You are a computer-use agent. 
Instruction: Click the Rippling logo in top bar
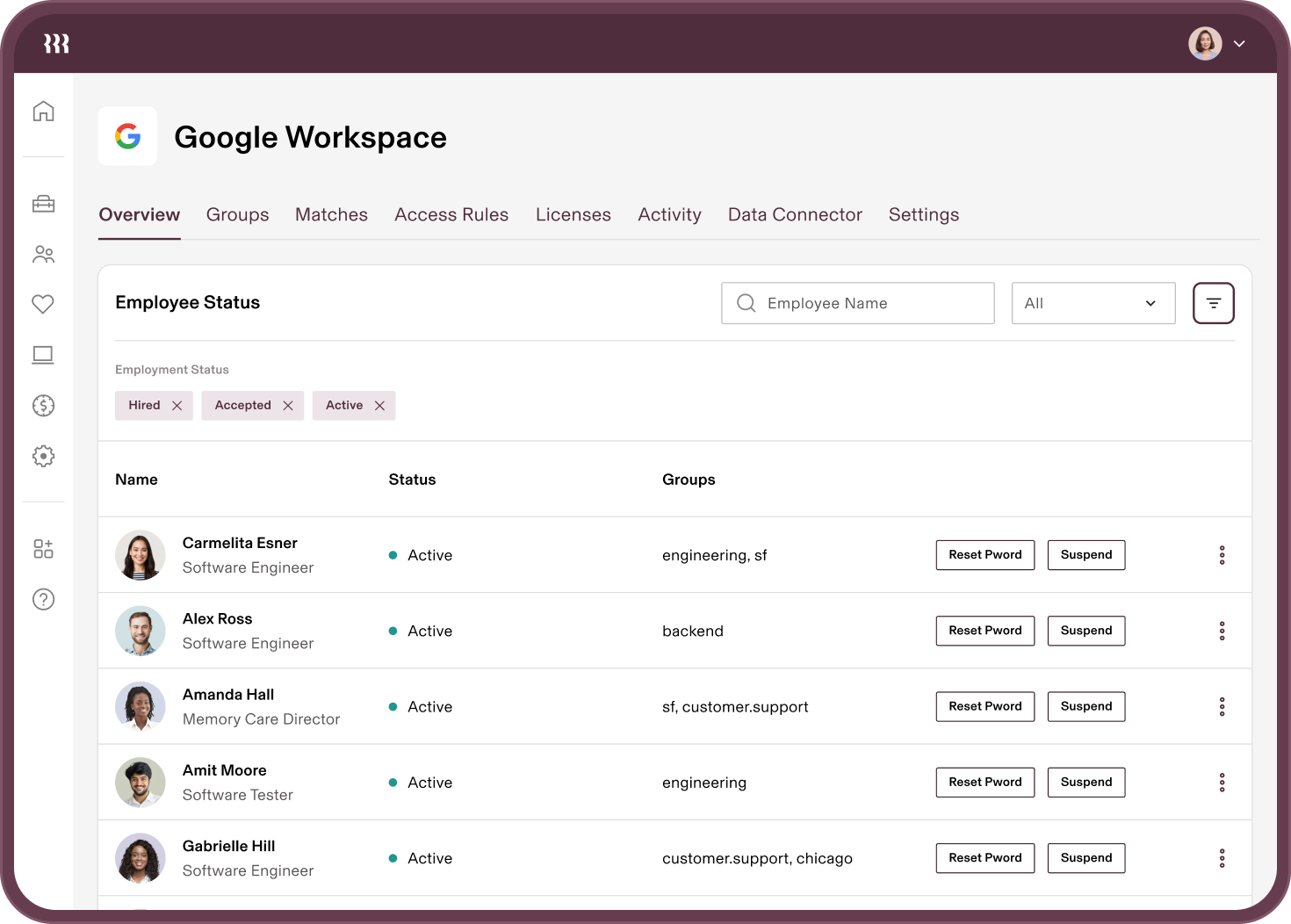56,43
